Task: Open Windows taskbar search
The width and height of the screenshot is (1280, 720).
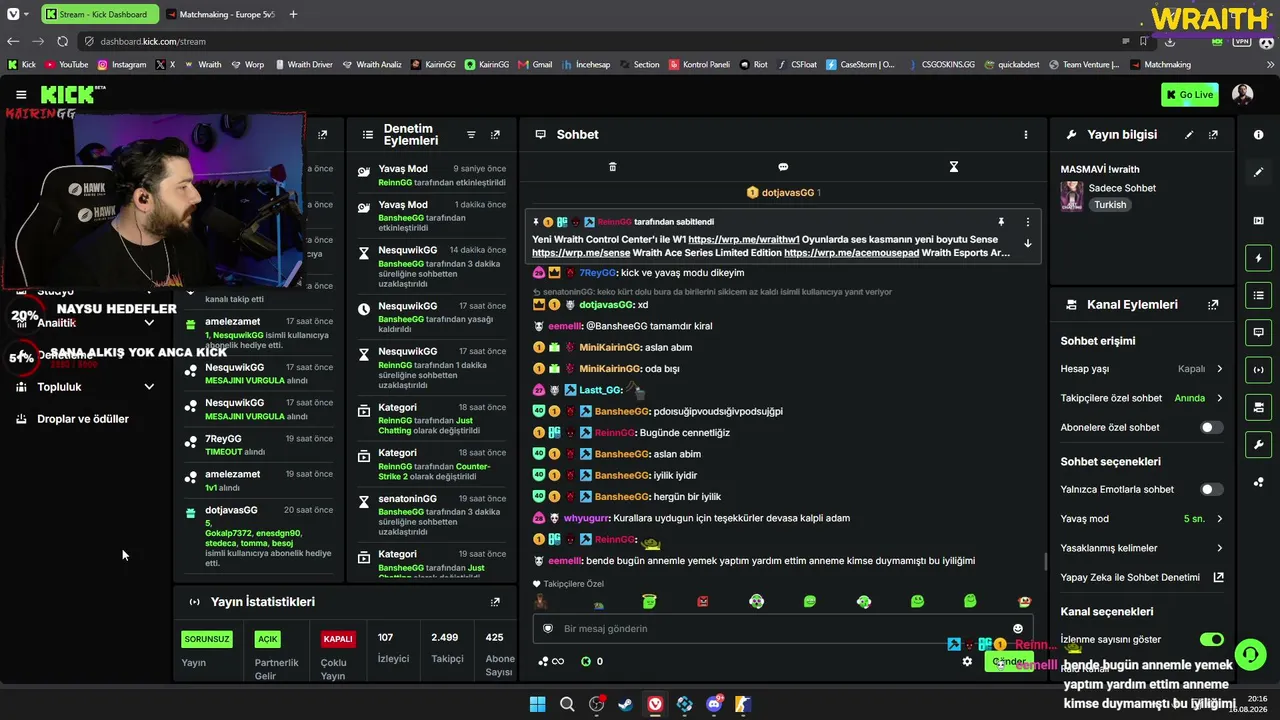Action: (567, 704)
